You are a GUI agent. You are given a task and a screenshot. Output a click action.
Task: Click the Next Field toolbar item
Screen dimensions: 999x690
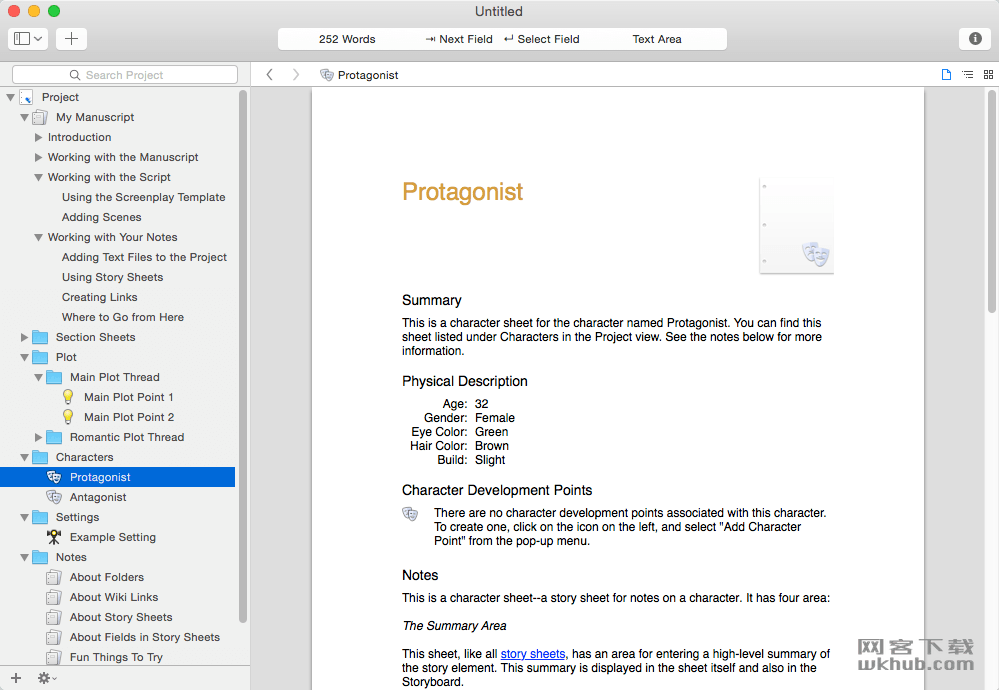coord(459,39)
